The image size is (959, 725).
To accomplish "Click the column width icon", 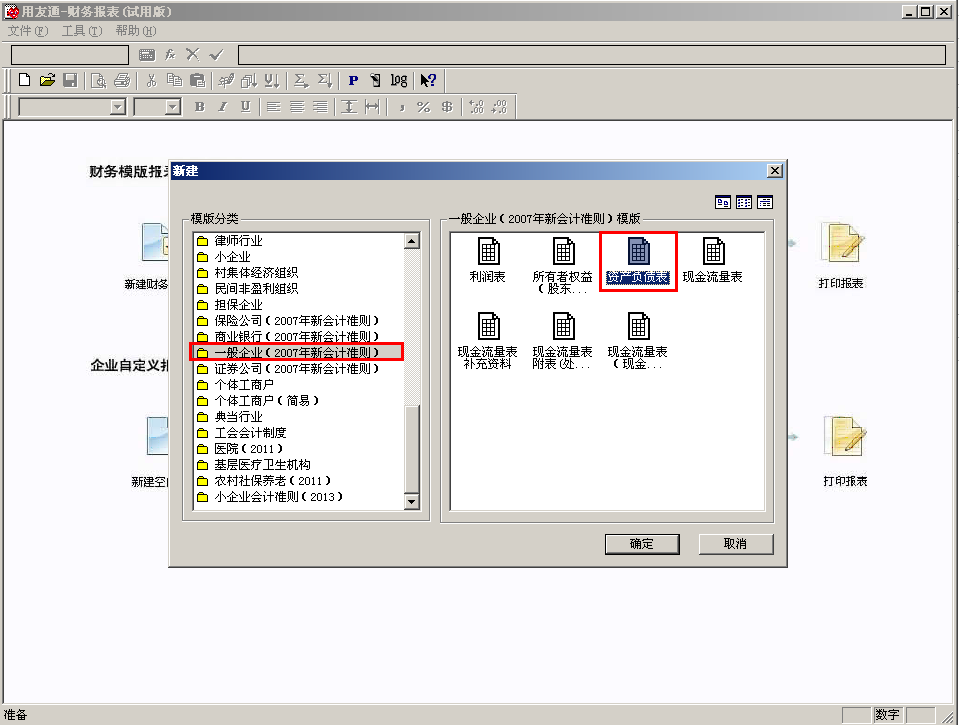I will click(x=372, y=107).
